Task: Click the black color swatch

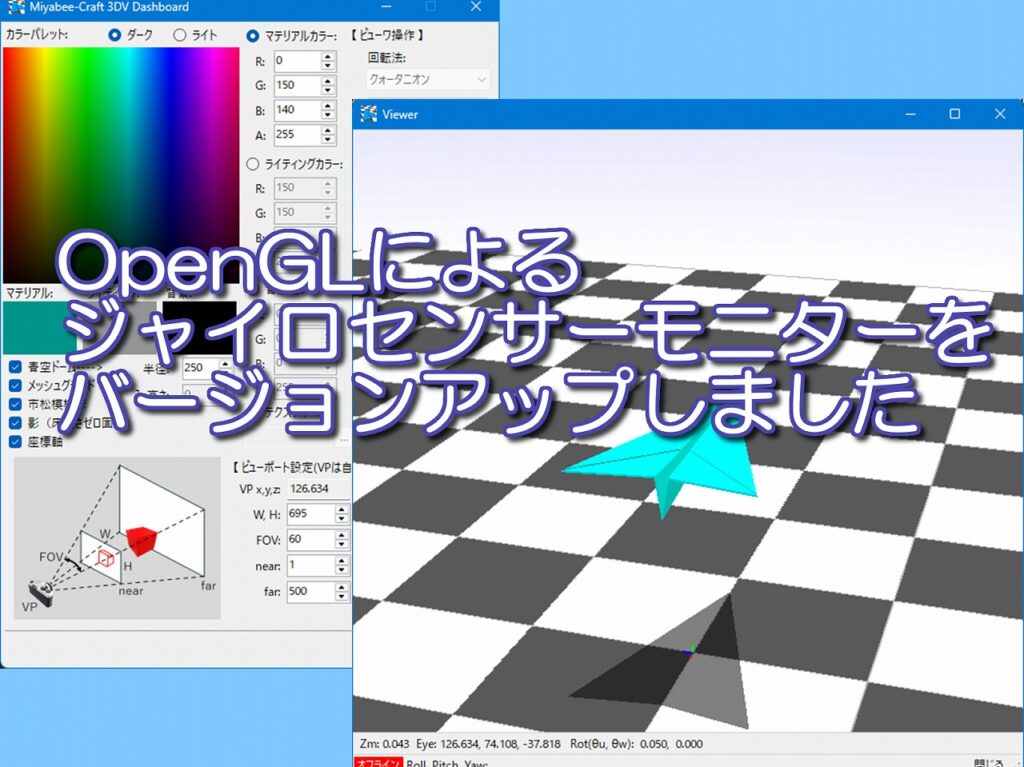Action: coord(199,327)
